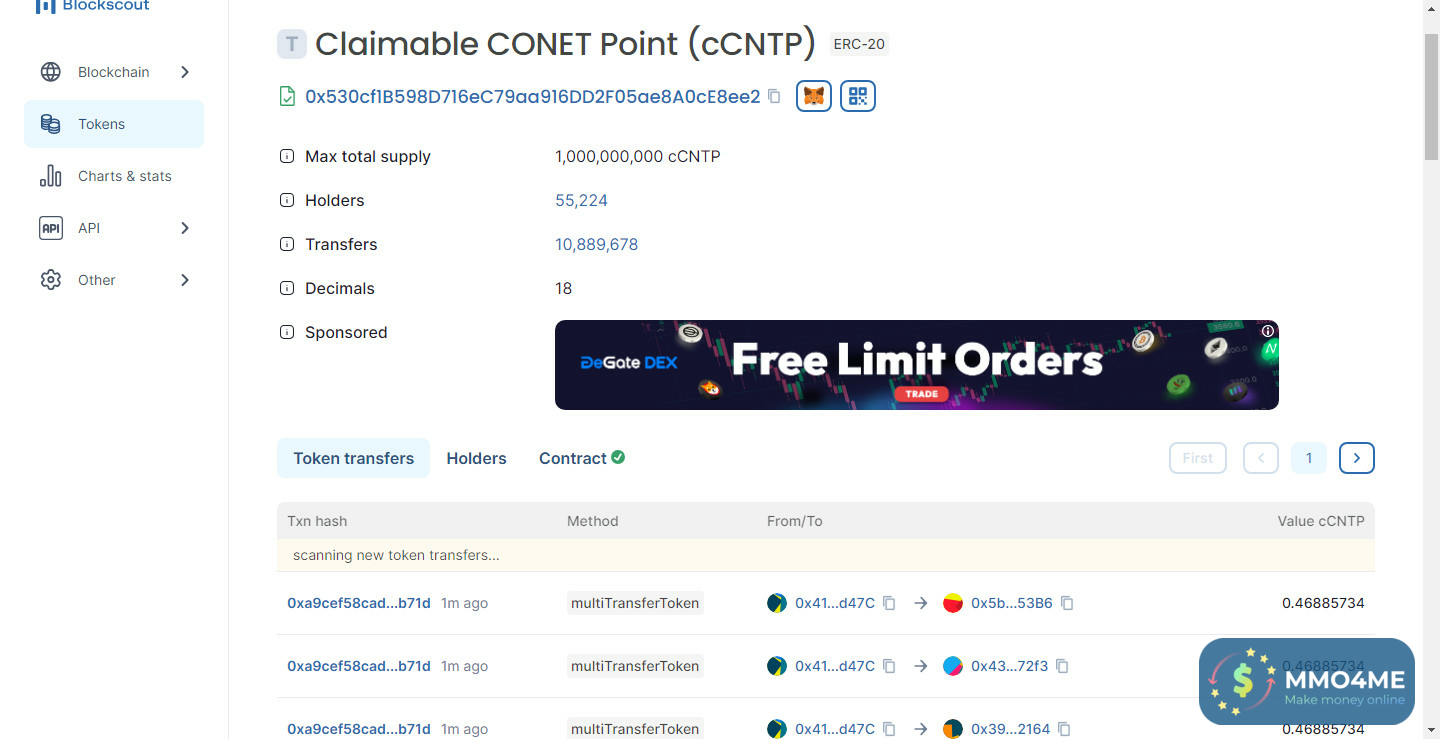Click identicon of address 0x5b...53B6
The height and width of the screenshot is (739, 1440).
click(953, 603)
